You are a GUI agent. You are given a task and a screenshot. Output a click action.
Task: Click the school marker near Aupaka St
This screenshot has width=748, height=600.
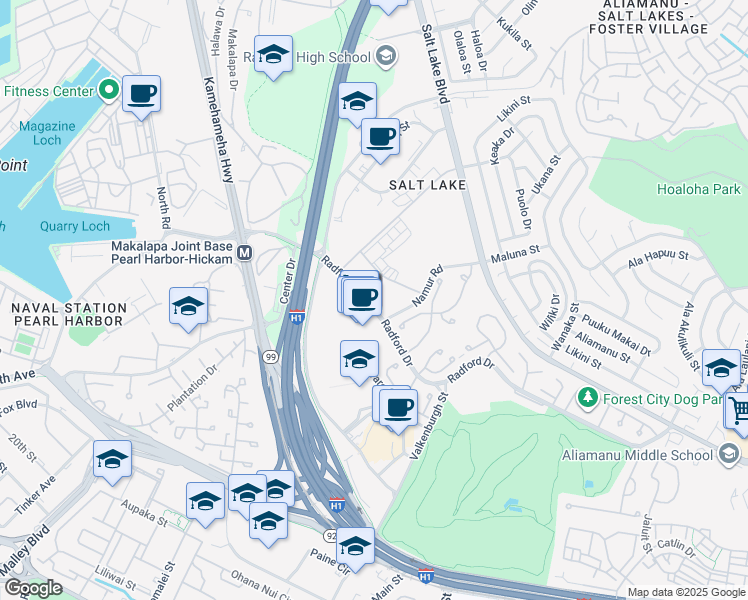(x=206, y=504)
